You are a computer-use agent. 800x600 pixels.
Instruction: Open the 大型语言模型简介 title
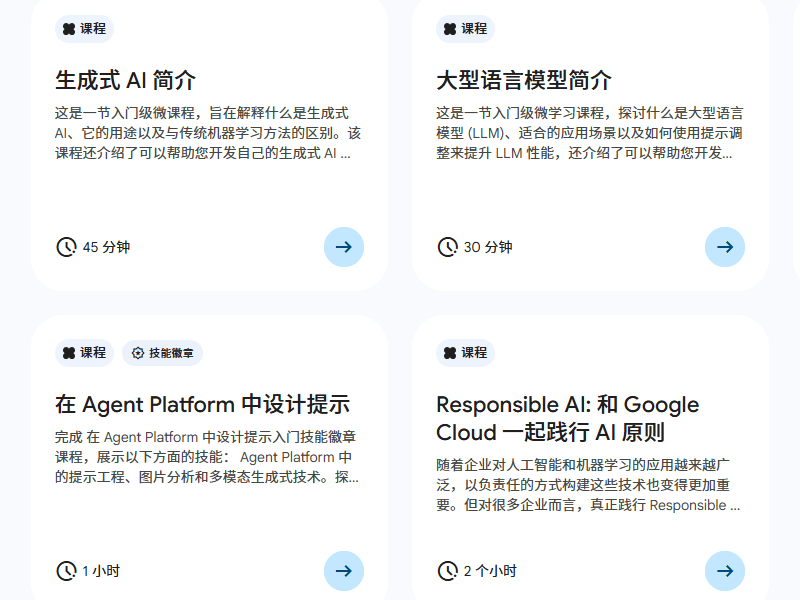[524, 81]
